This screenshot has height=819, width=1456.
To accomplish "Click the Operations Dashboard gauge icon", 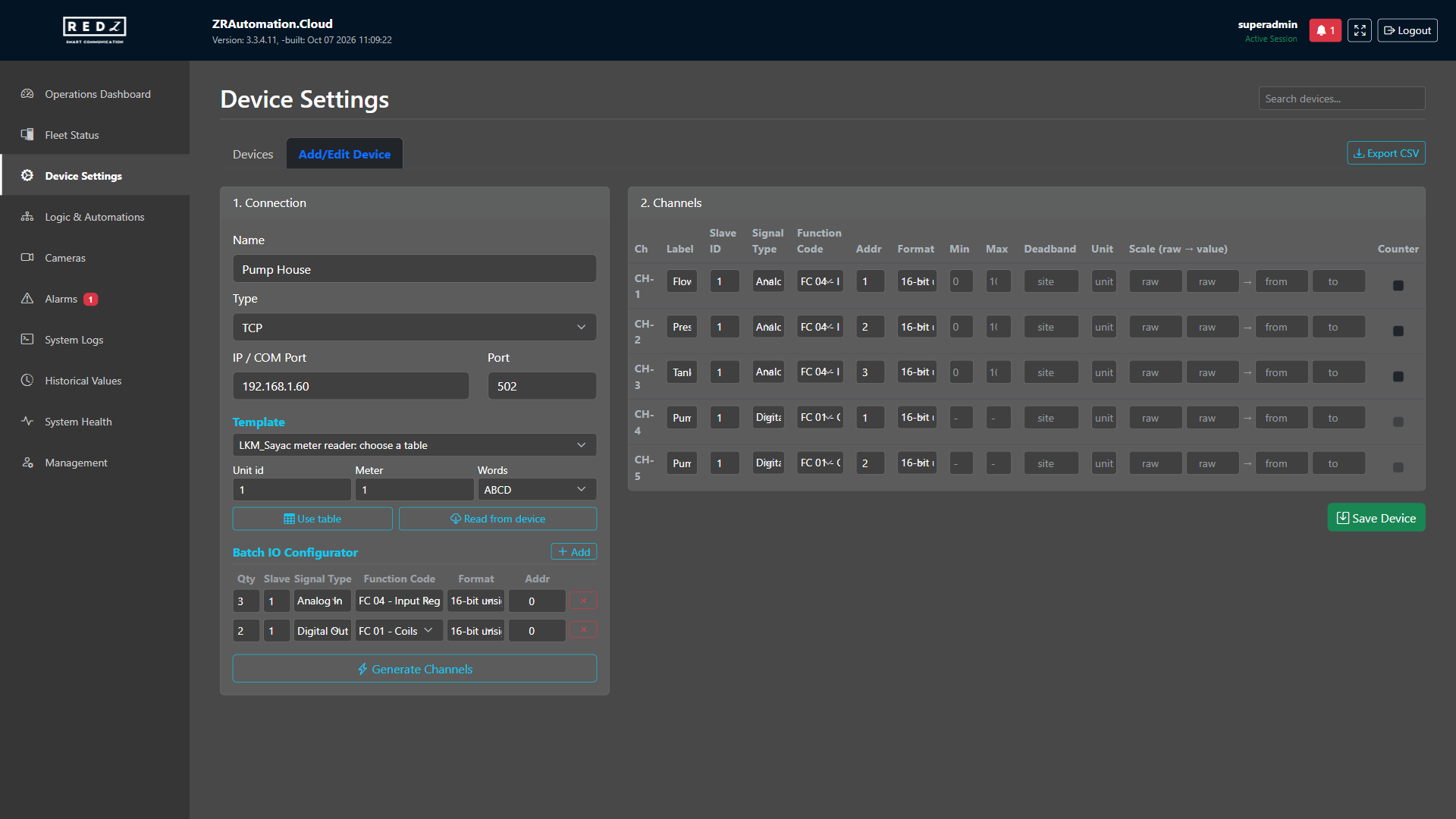I will tap(27, 94).
